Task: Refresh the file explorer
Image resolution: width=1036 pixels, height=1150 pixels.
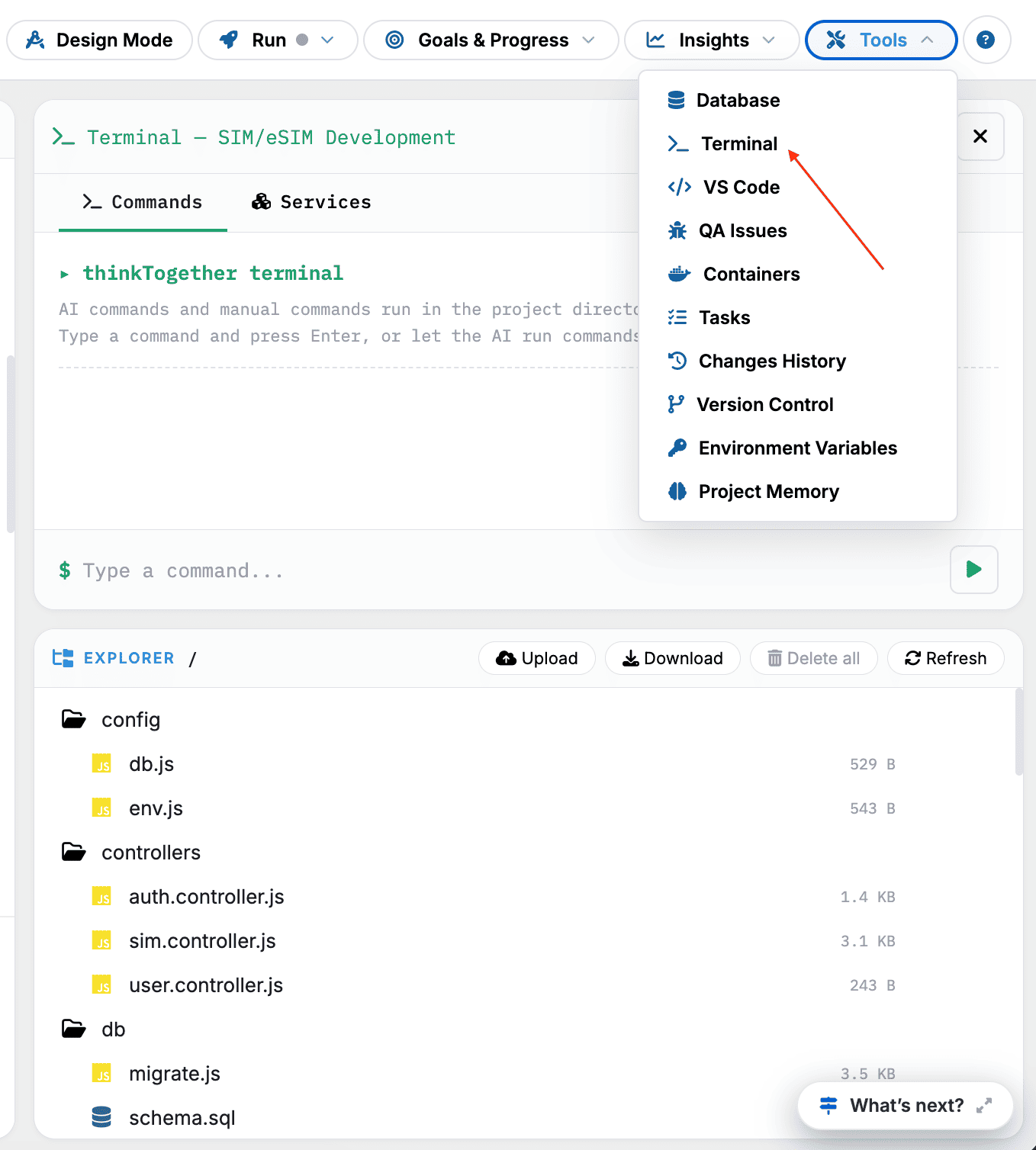Action: (x=946, y=658)
